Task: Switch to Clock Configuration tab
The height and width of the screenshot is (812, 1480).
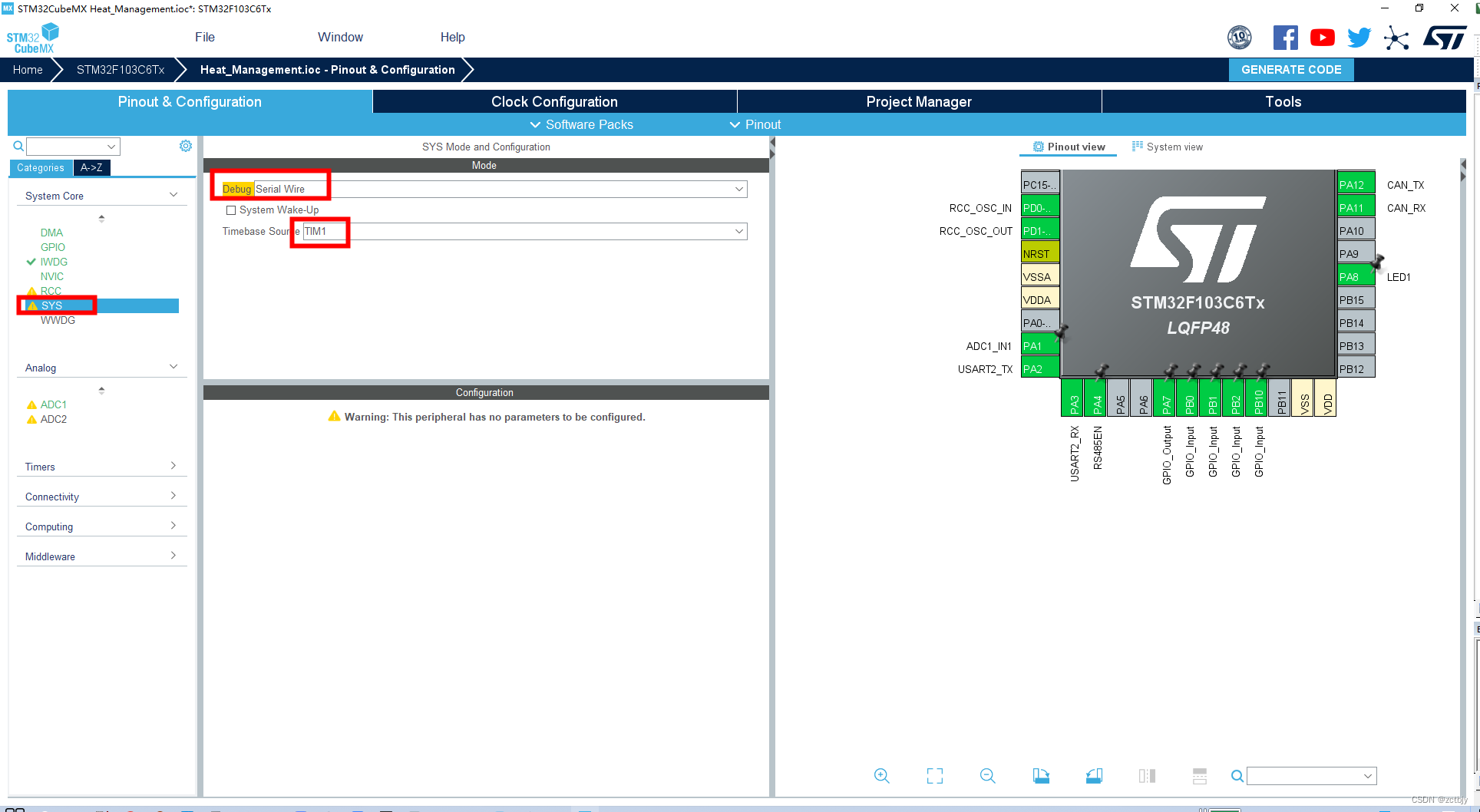Action: coord(554,101)
